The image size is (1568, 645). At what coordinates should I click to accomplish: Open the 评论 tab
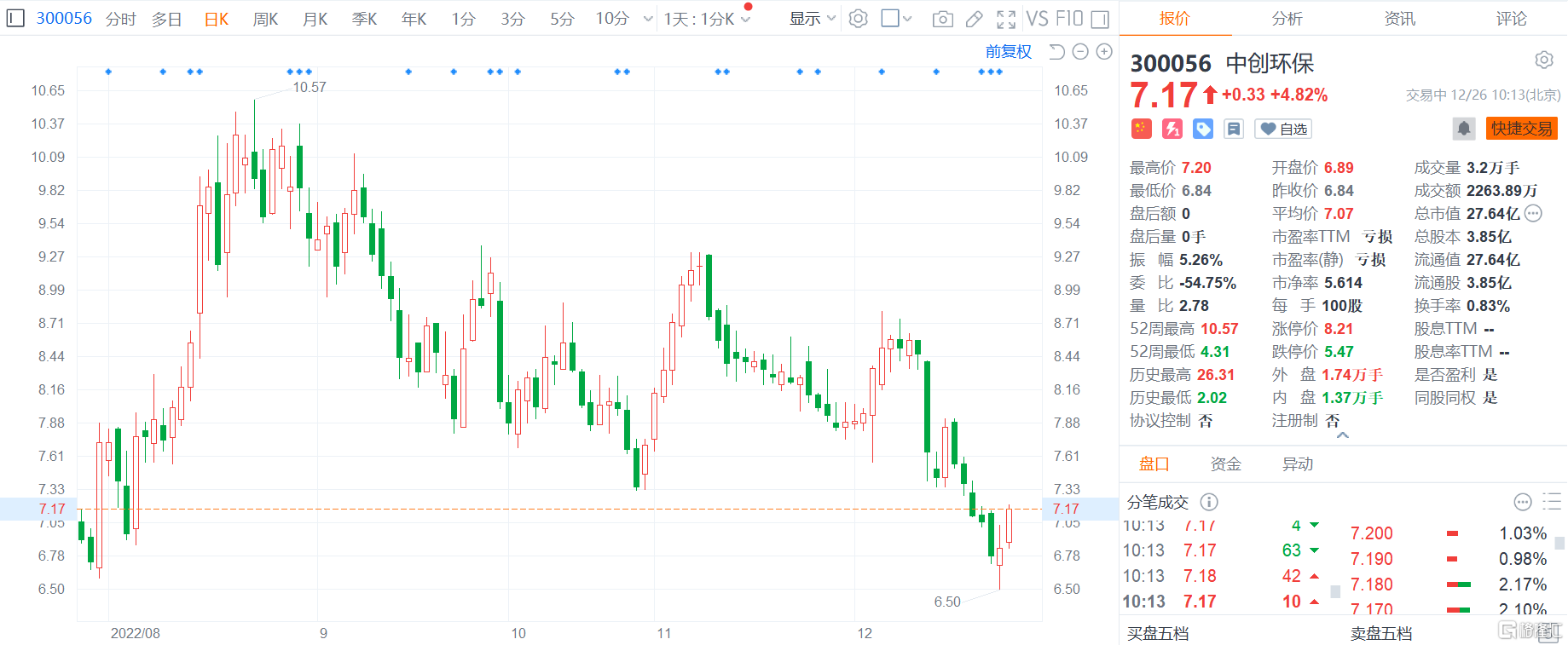[1511, 19]
